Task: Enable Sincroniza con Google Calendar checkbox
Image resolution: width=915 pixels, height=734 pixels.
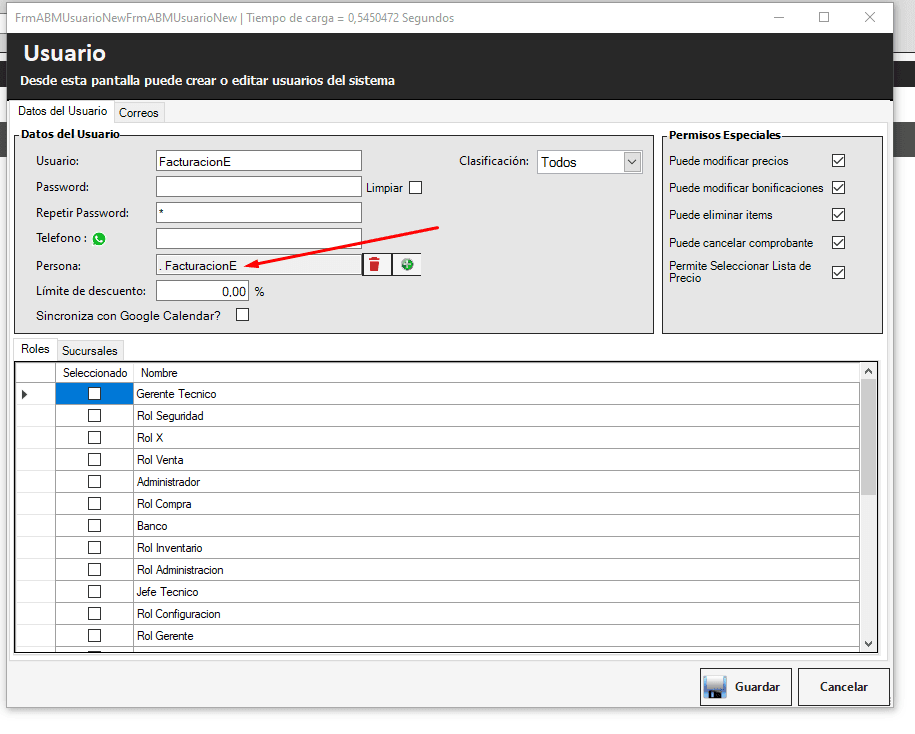Action: tap(242, 315)
